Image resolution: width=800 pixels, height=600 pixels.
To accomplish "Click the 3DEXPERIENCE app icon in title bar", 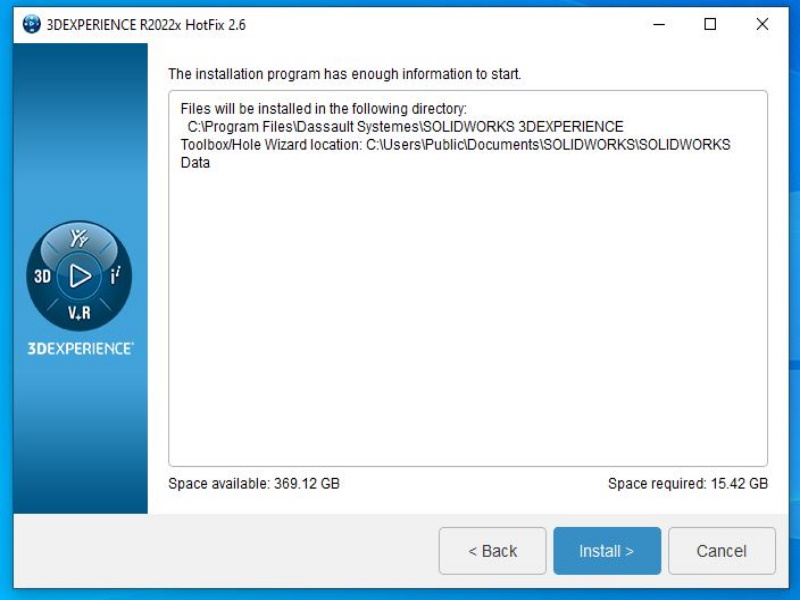I will point(31,25).
